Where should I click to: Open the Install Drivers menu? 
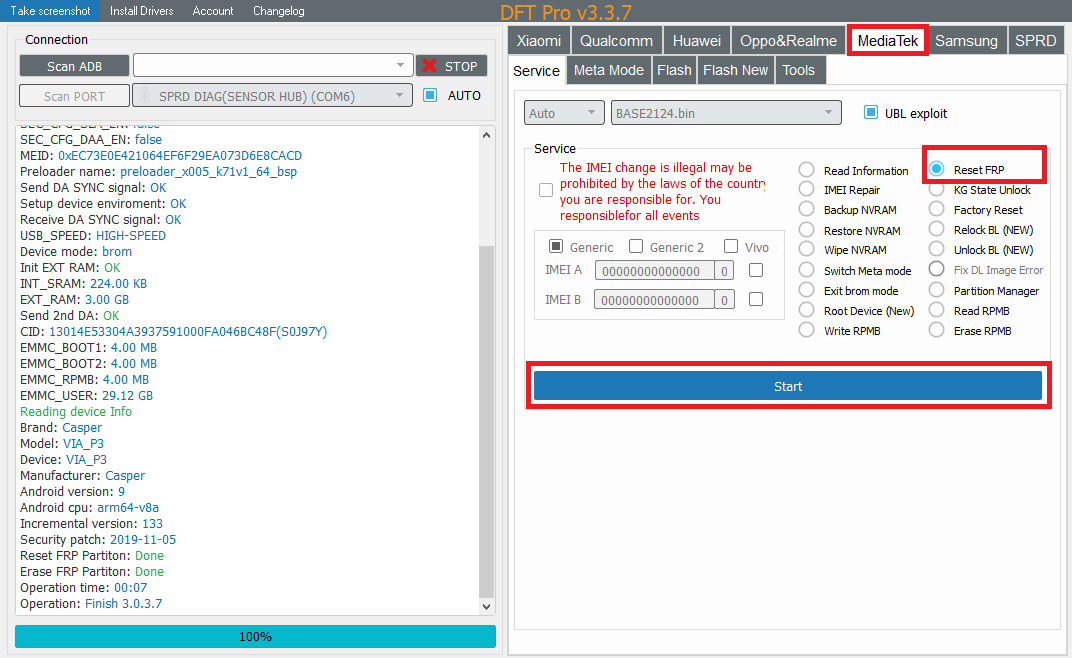[142, 11]
